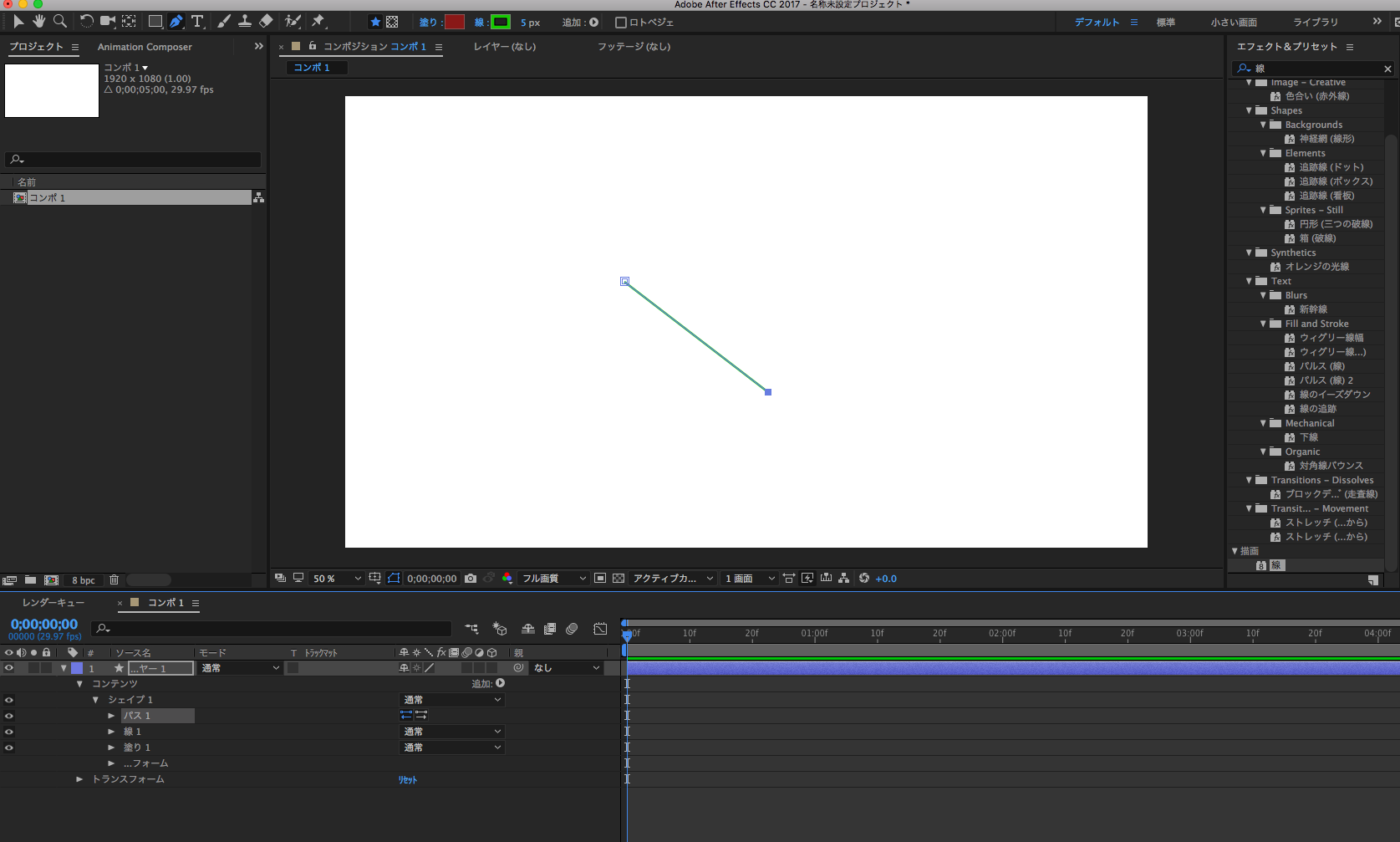The height and width of the screenshot is (842, 1400).
Task: Select the Rectangle shape tool
Action: (x=155, y=21)
